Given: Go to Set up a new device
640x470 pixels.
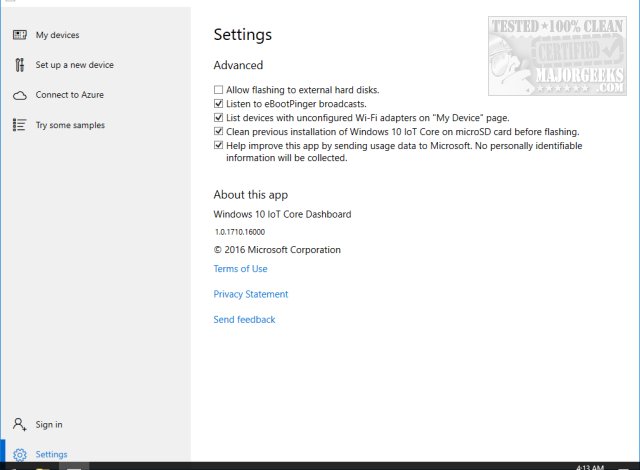Looking at the screenshot, I should point(74,65).
